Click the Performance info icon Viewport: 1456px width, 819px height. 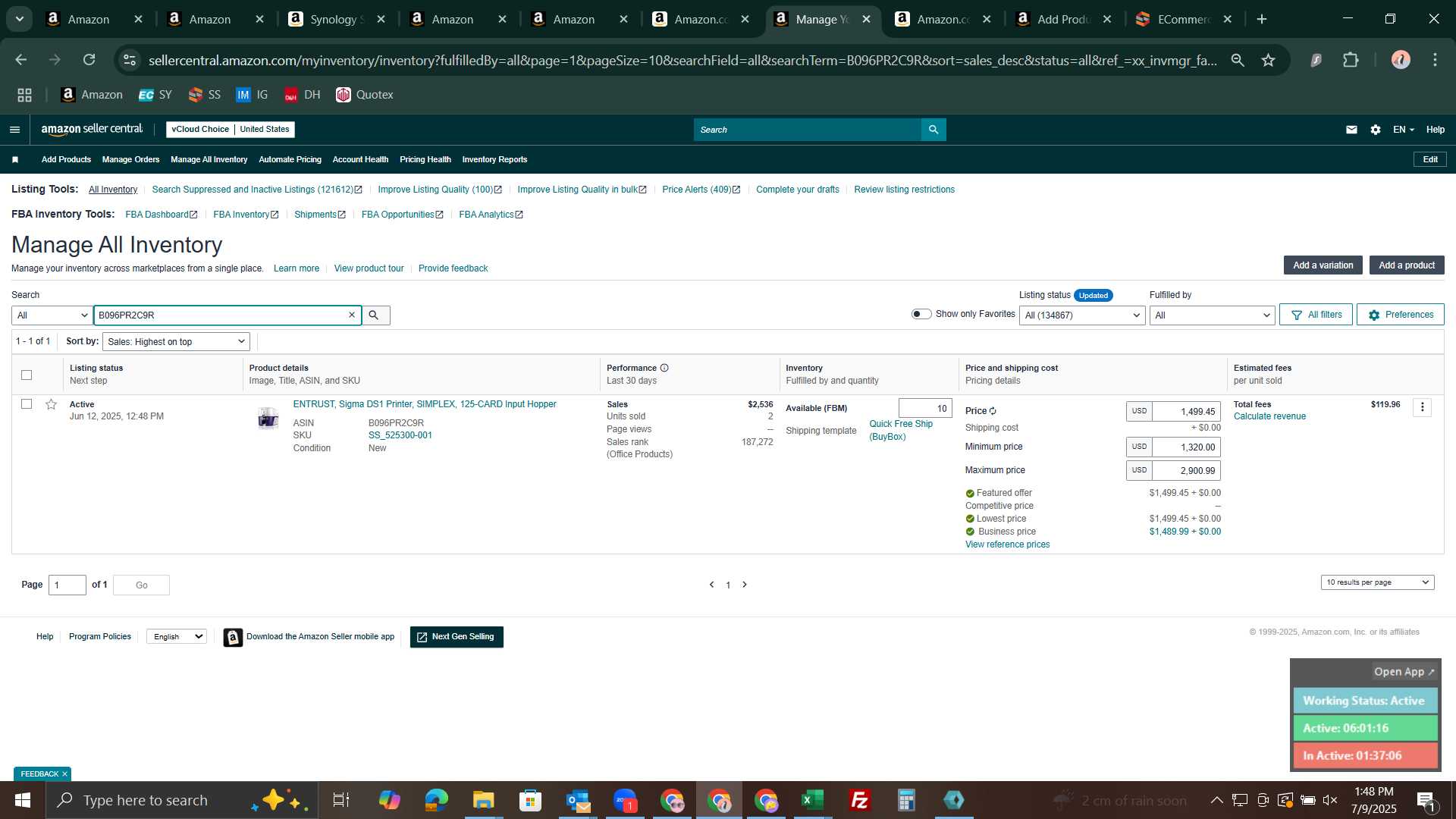[664, 368]
